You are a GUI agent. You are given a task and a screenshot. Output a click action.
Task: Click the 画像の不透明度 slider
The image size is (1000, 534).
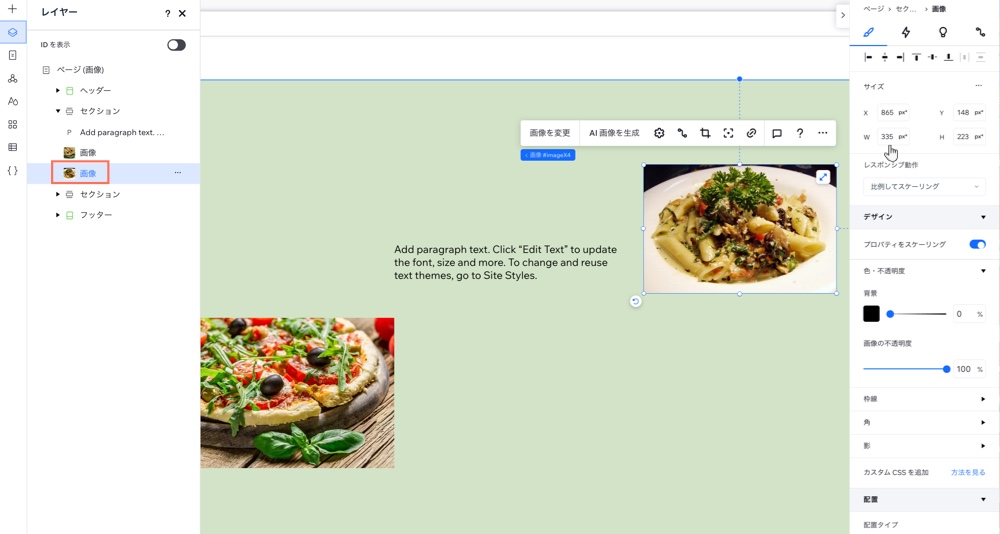[x=906, y=369]
